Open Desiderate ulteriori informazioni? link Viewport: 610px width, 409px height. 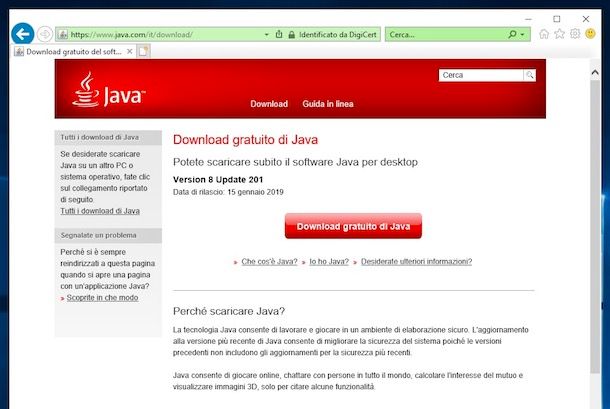click(x=416, y=262)
